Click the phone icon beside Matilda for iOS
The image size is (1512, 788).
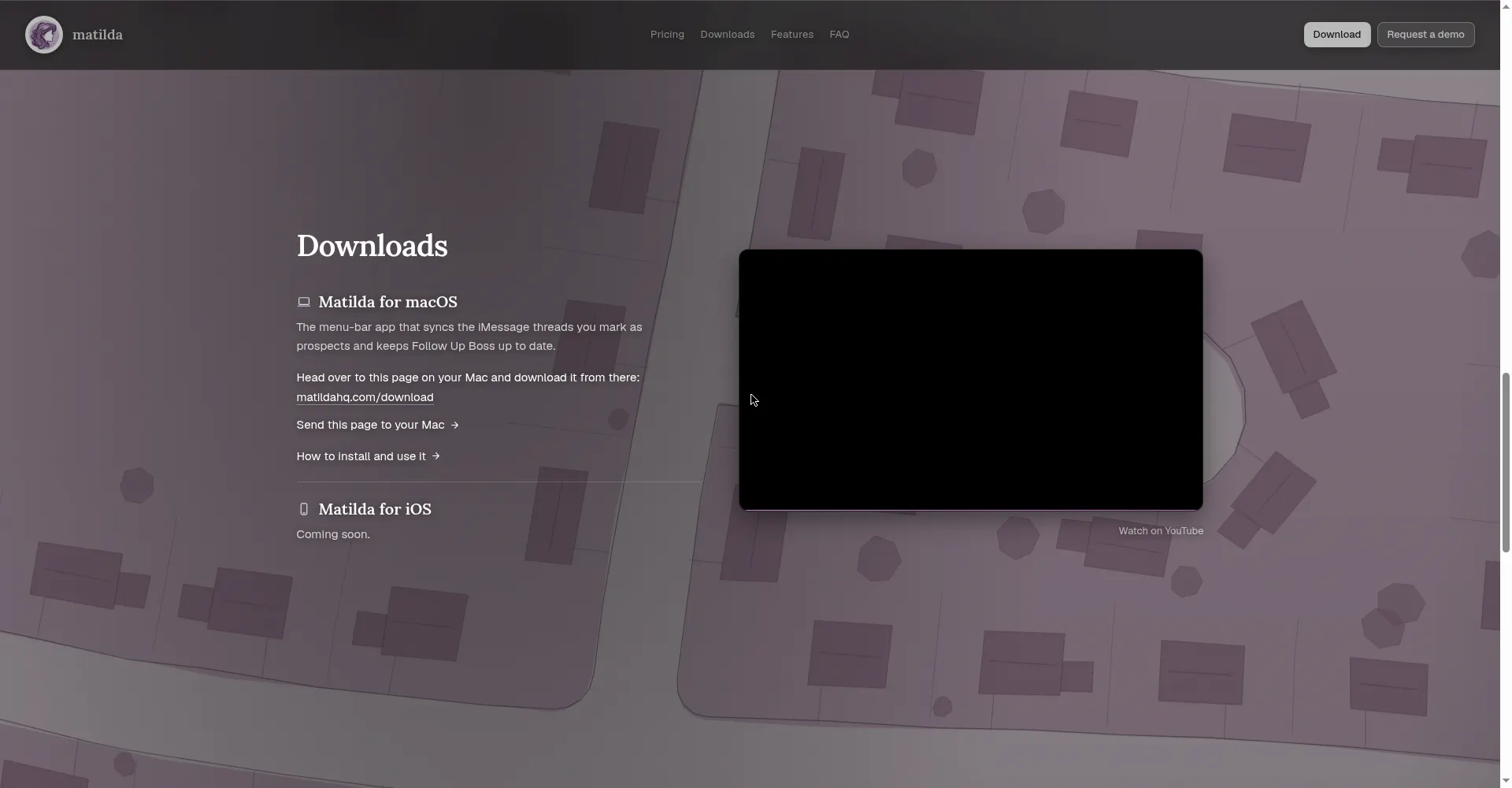pos(304,509)
